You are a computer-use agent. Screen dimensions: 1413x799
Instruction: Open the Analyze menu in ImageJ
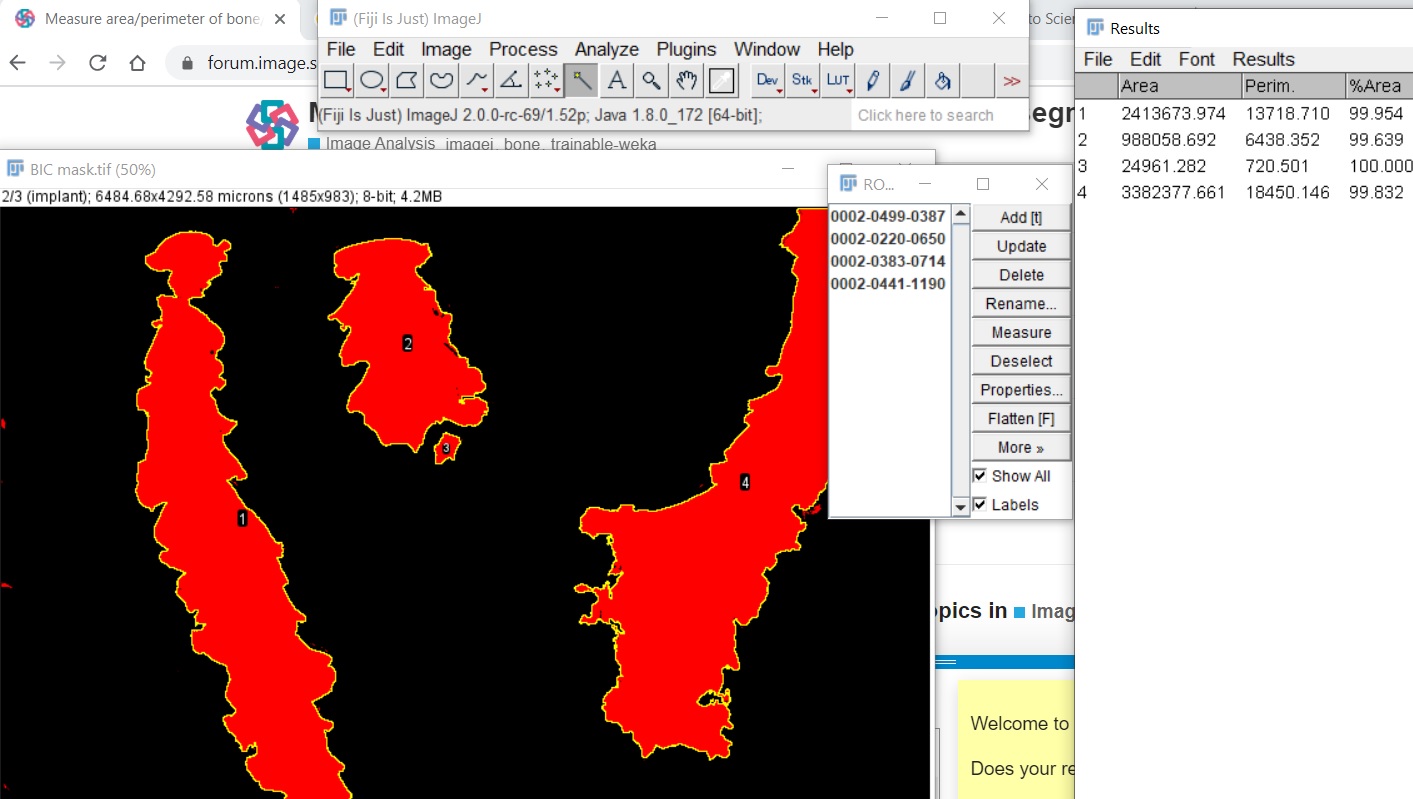[606, 49]
